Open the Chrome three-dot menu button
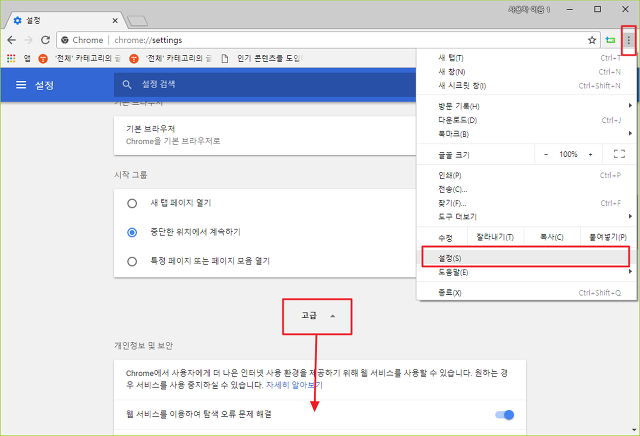The image size is (640, 436). [x=629, y=40]
